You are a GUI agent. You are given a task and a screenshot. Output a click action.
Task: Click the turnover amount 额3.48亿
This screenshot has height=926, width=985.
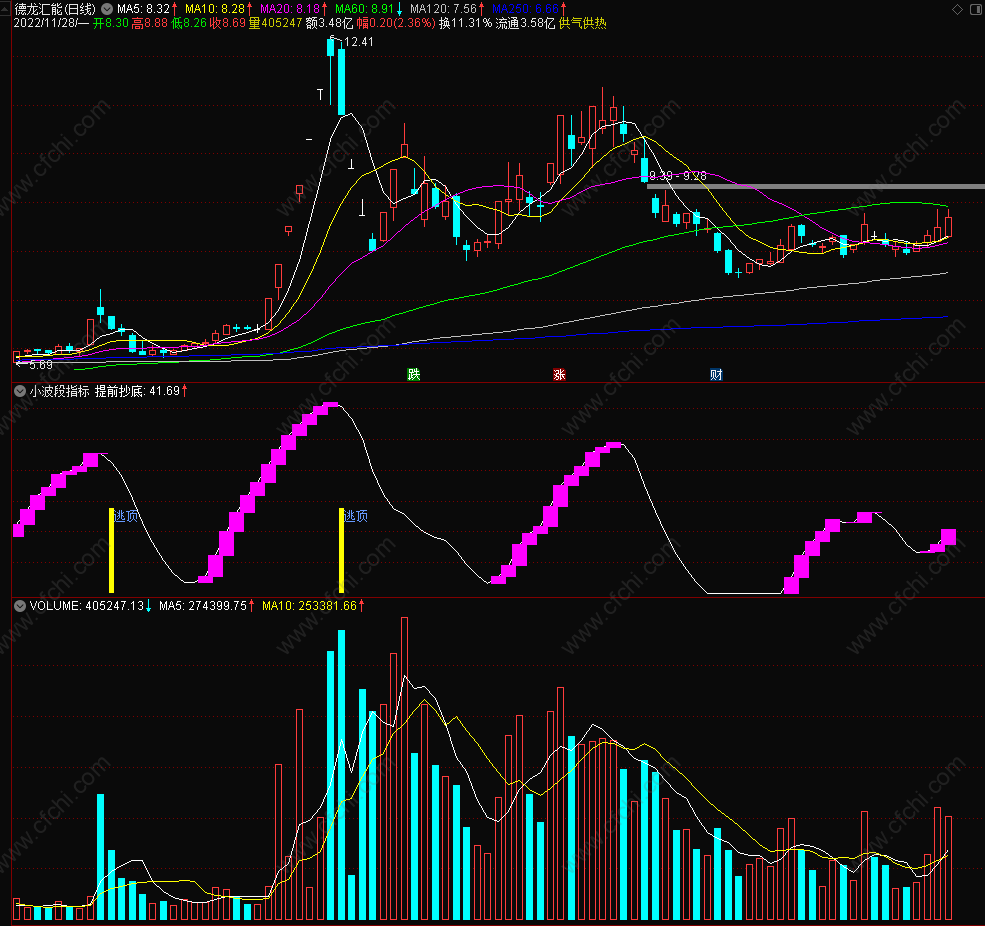(x=329, y=23)
